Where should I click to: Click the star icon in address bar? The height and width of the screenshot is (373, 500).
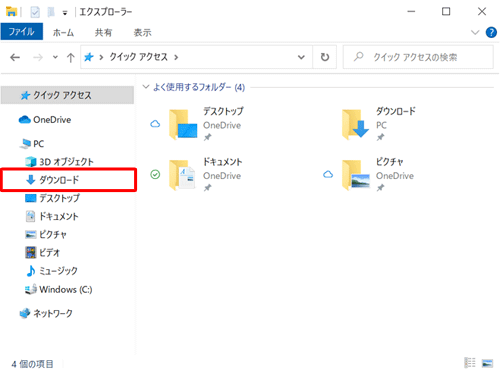[89, 57]
